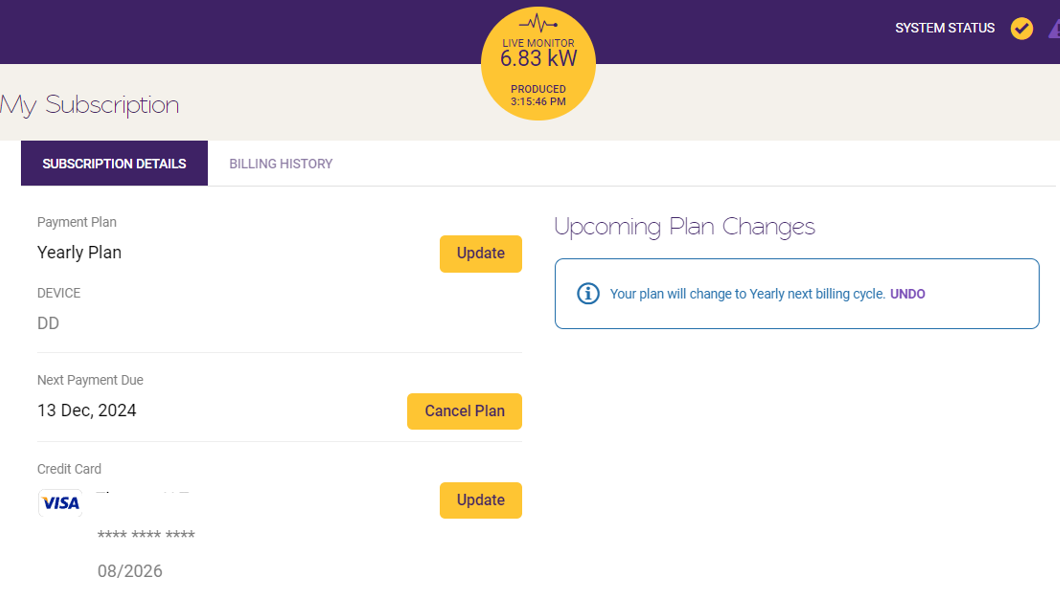1060x596 pixels.
Task: Switch to the Billing History tab
Action: (x=280, y=163)
